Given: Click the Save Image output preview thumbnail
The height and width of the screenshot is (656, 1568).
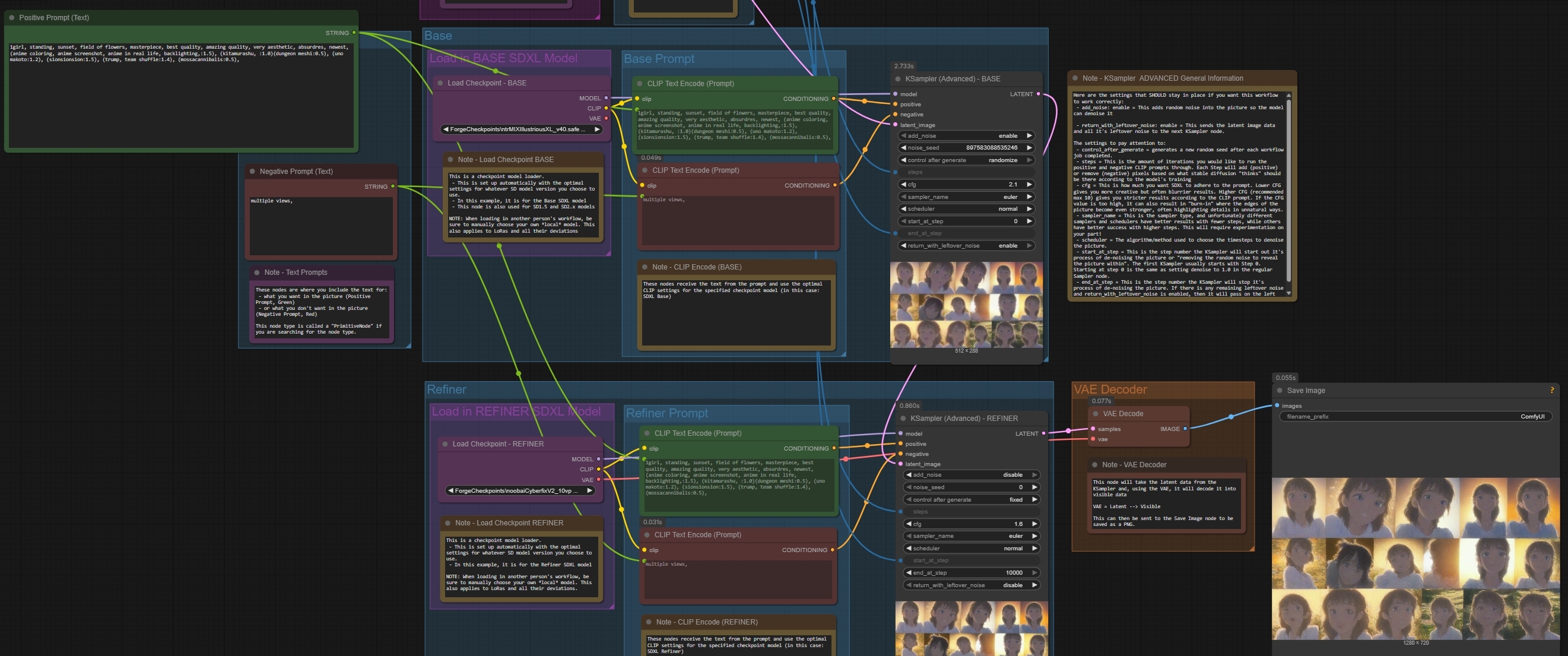Looking at the screenshot, I should coord(1415,557).
